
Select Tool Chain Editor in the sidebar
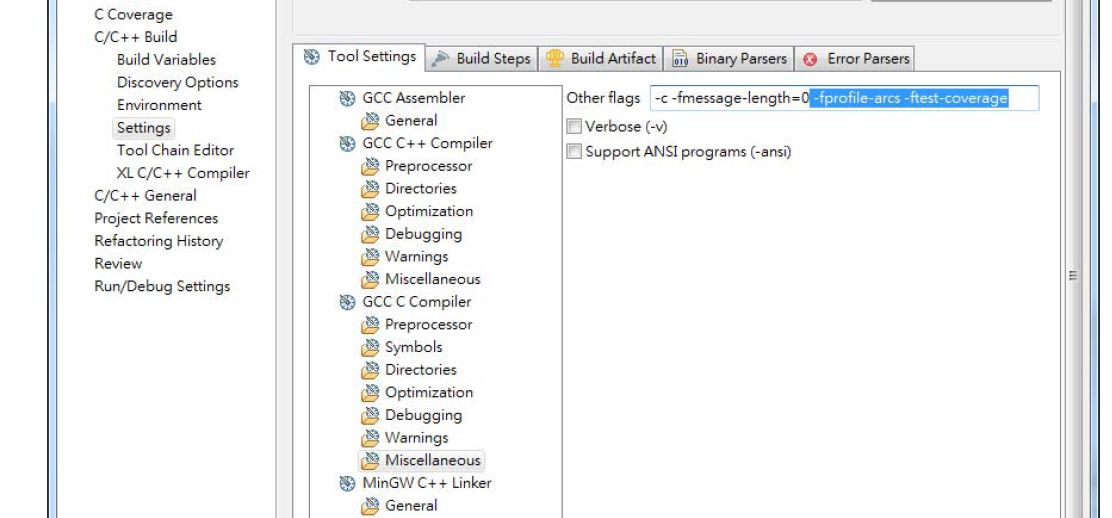175,150
